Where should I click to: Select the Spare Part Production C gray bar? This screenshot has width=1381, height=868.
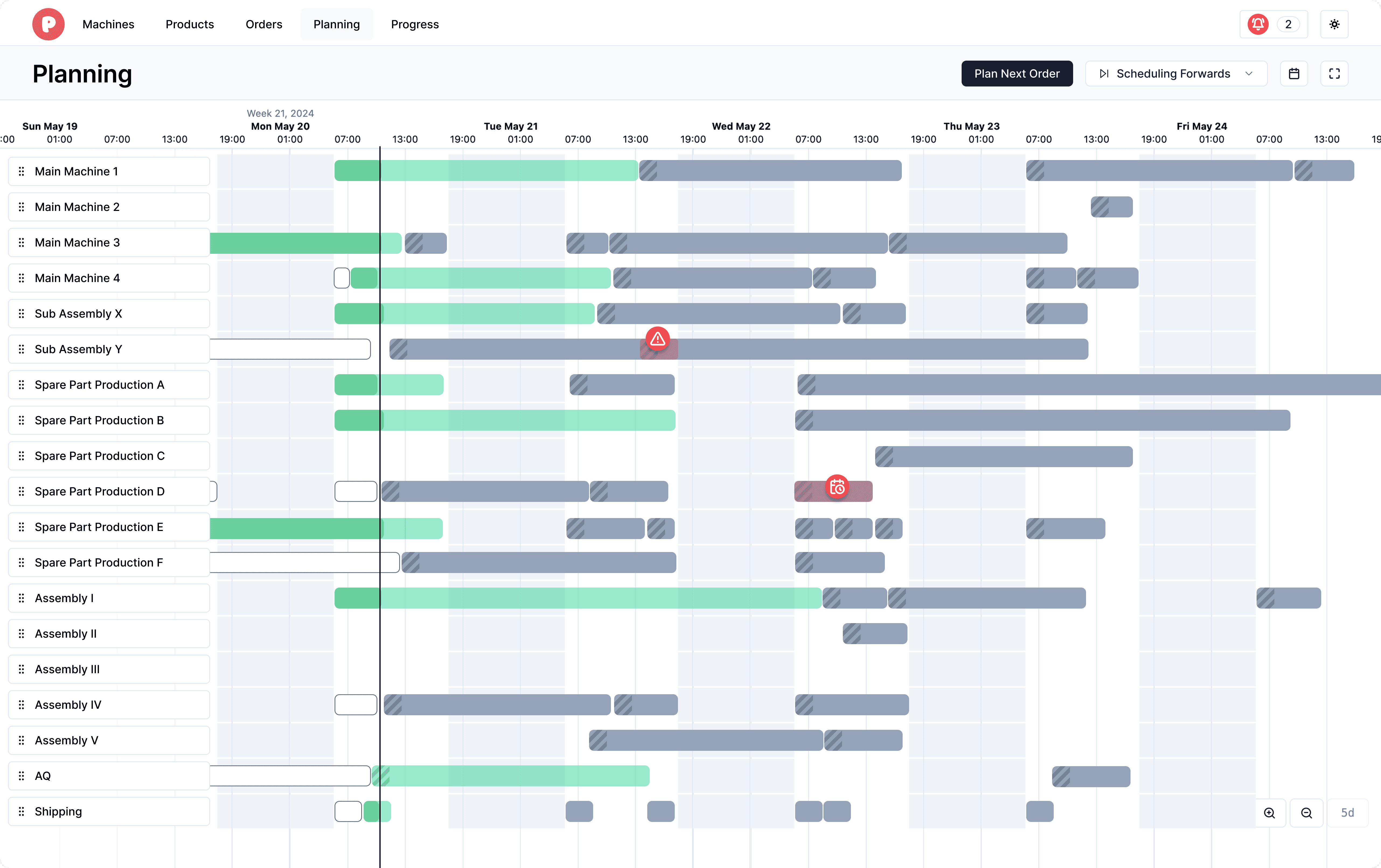(1004, 456)
